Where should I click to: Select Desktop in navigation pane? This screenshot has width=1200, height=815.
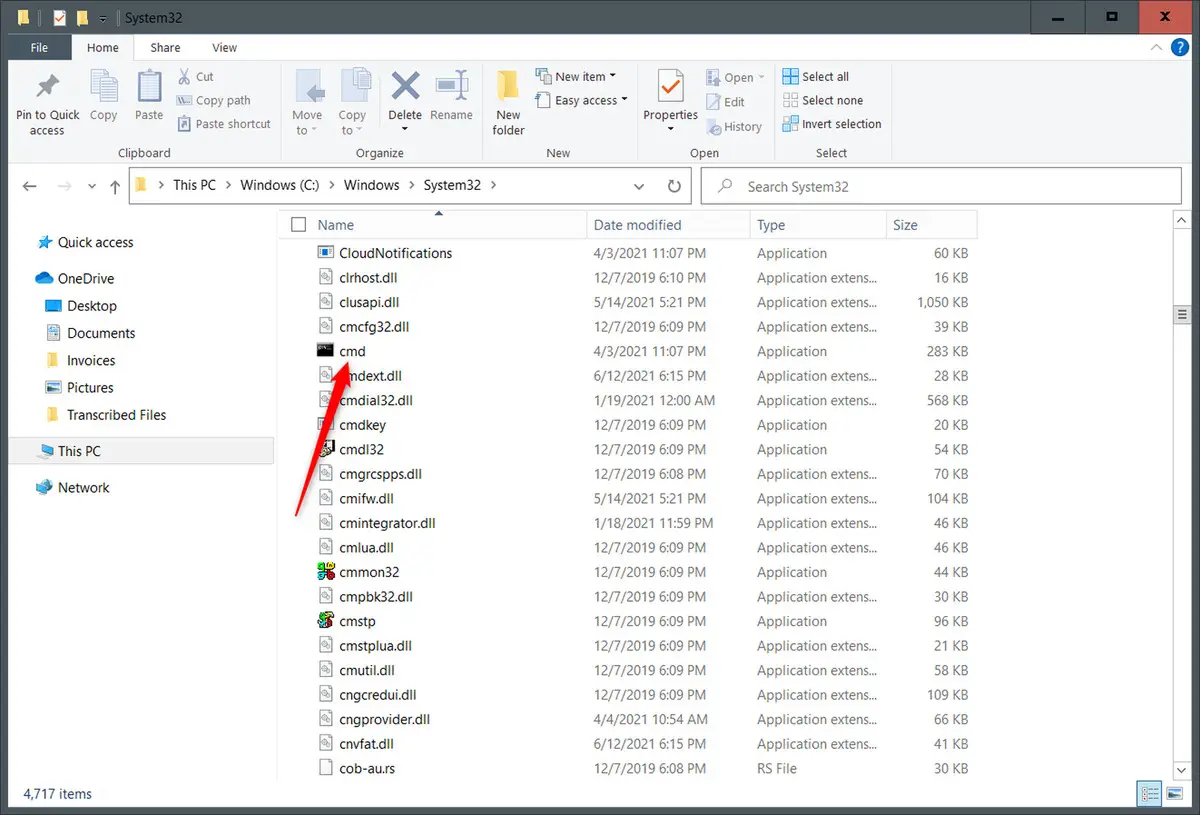tap(92, 306)
